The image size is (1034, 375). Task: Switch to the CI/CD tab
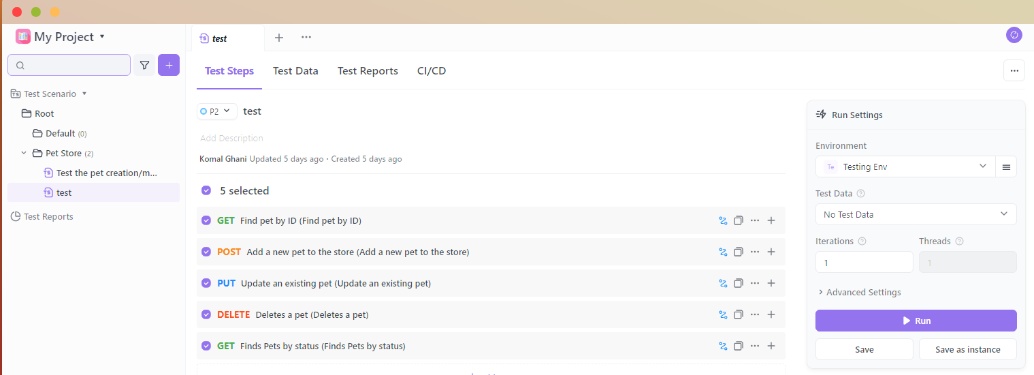click(432, 71)
